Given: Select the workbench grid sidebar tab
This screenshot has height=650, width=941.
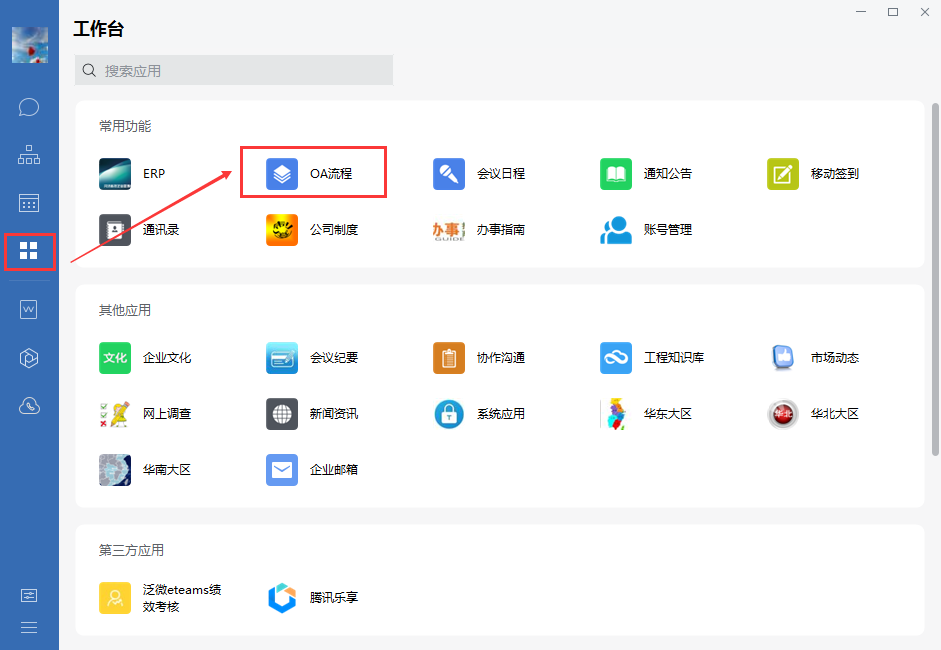Looking at the screenshot, I should 29,251.
